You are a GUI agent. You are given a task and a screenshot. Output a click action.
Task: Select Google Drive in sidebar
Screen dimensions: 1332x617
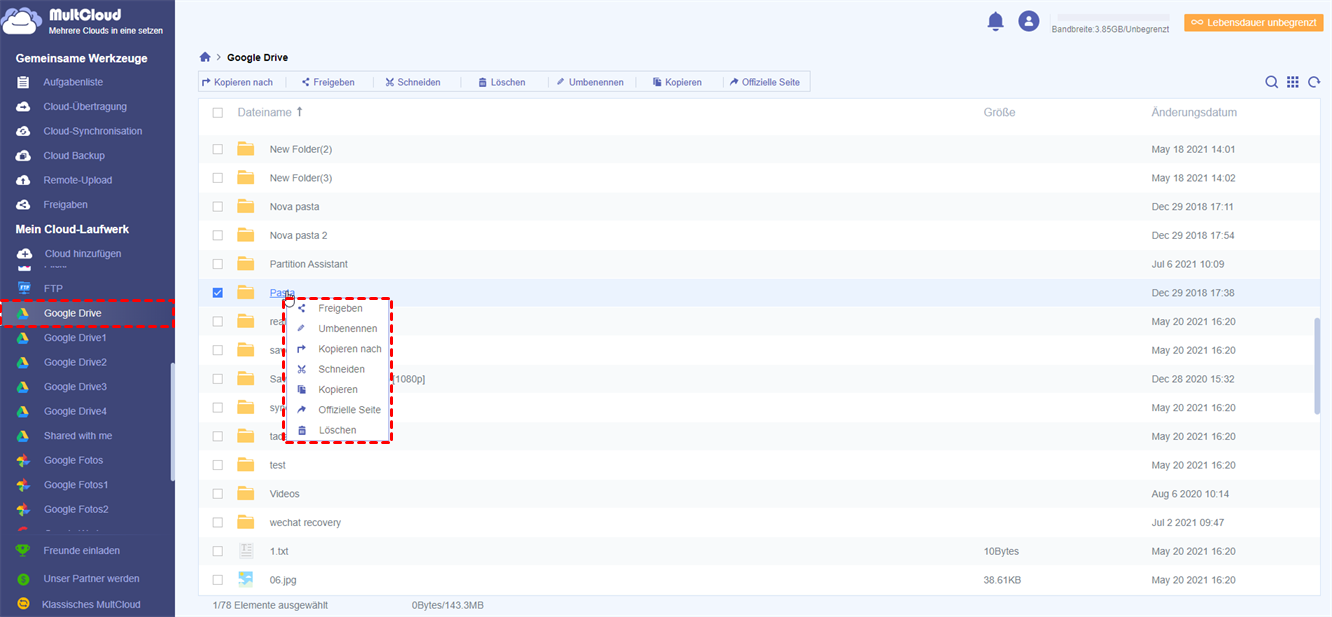pos(87,313)
